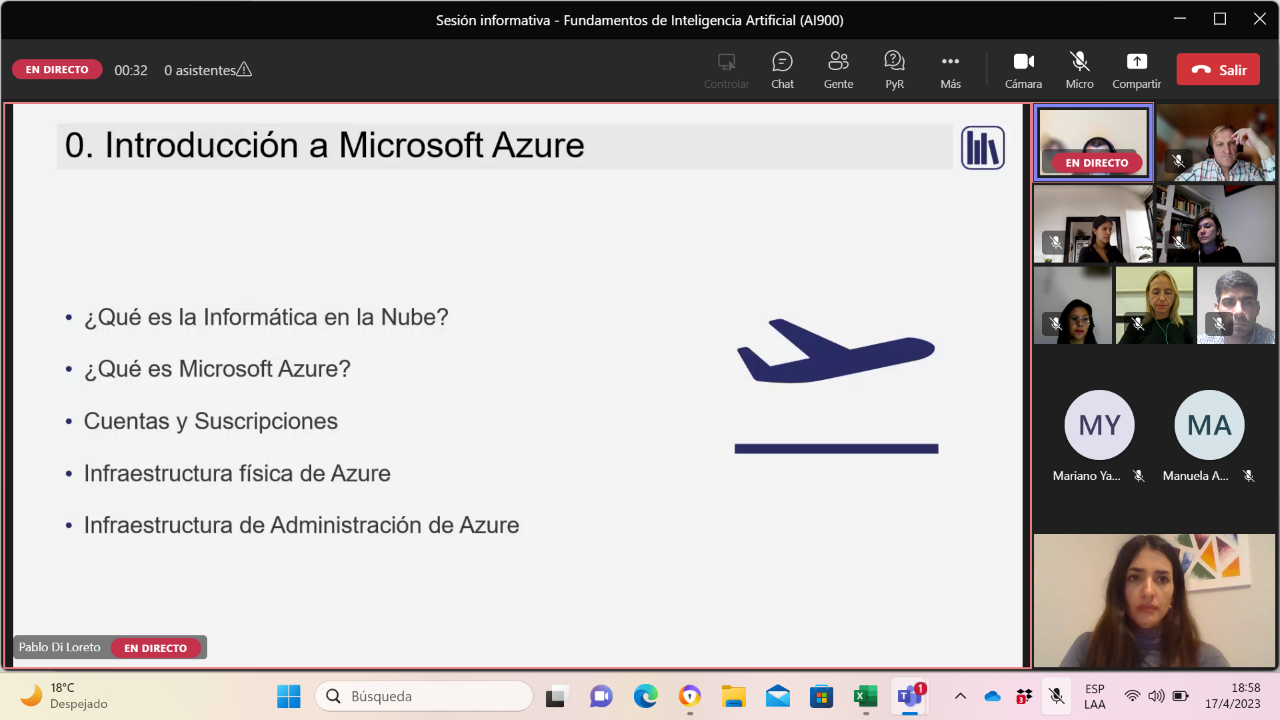Click bullet 'Cuentas y Suscripciones'
This screenshot has width=1280, height=720.
(211, 421)
